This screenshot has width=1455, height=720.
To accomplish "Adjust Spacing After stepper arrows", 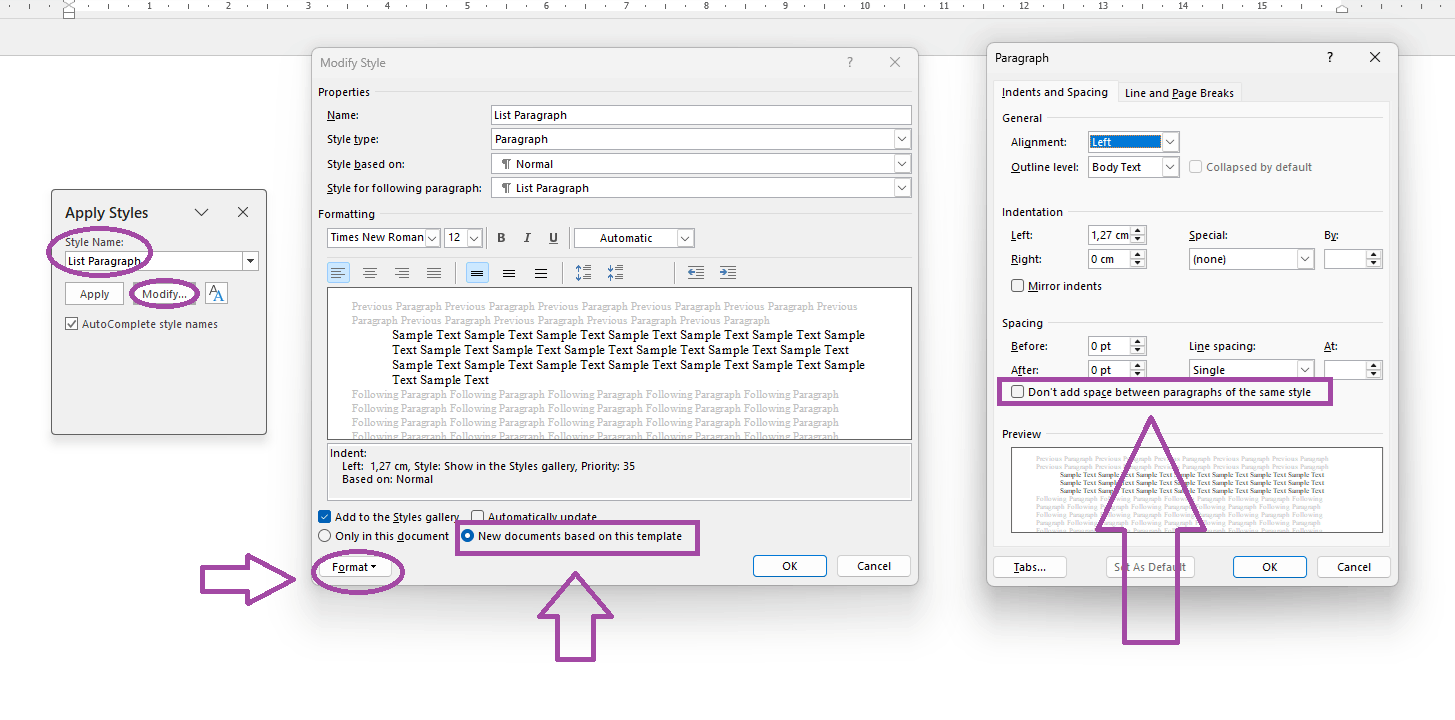I will click(x=1138, y=370).
